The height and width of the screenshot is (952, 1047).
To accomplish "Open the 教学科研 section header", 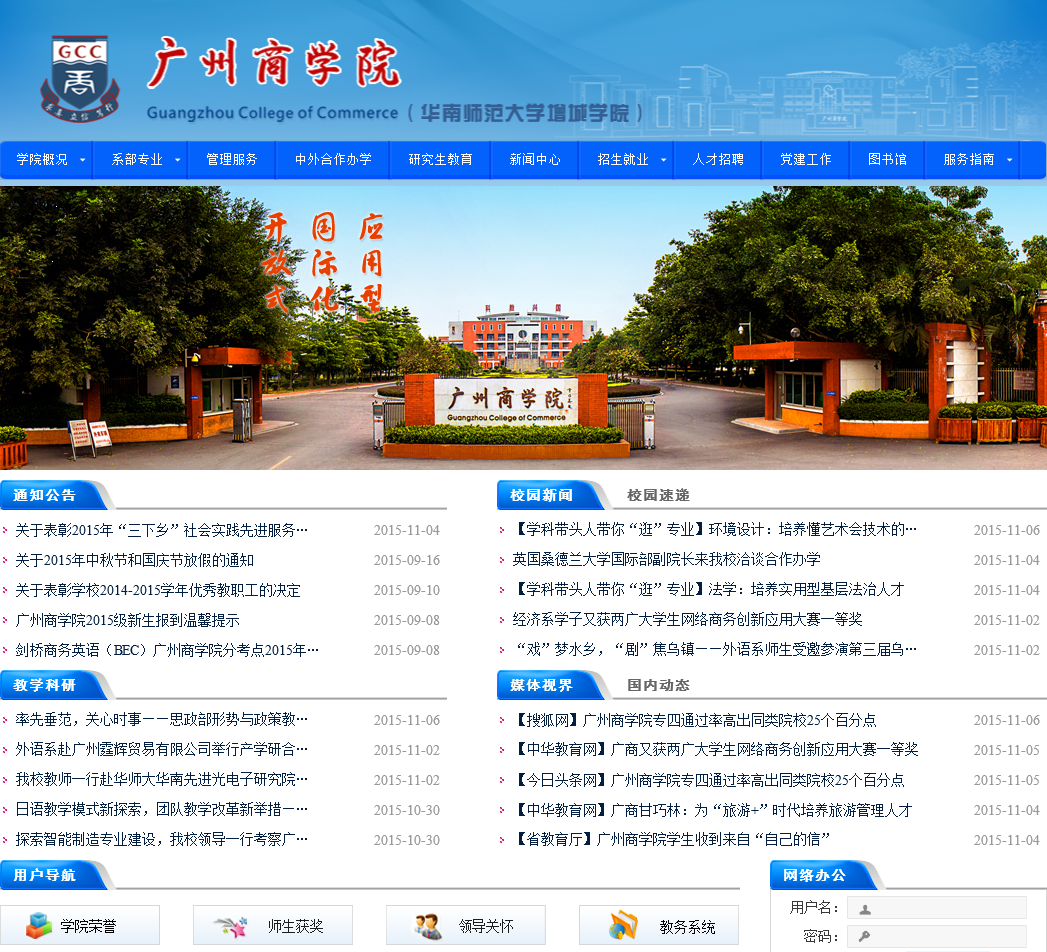I will 47,685.
